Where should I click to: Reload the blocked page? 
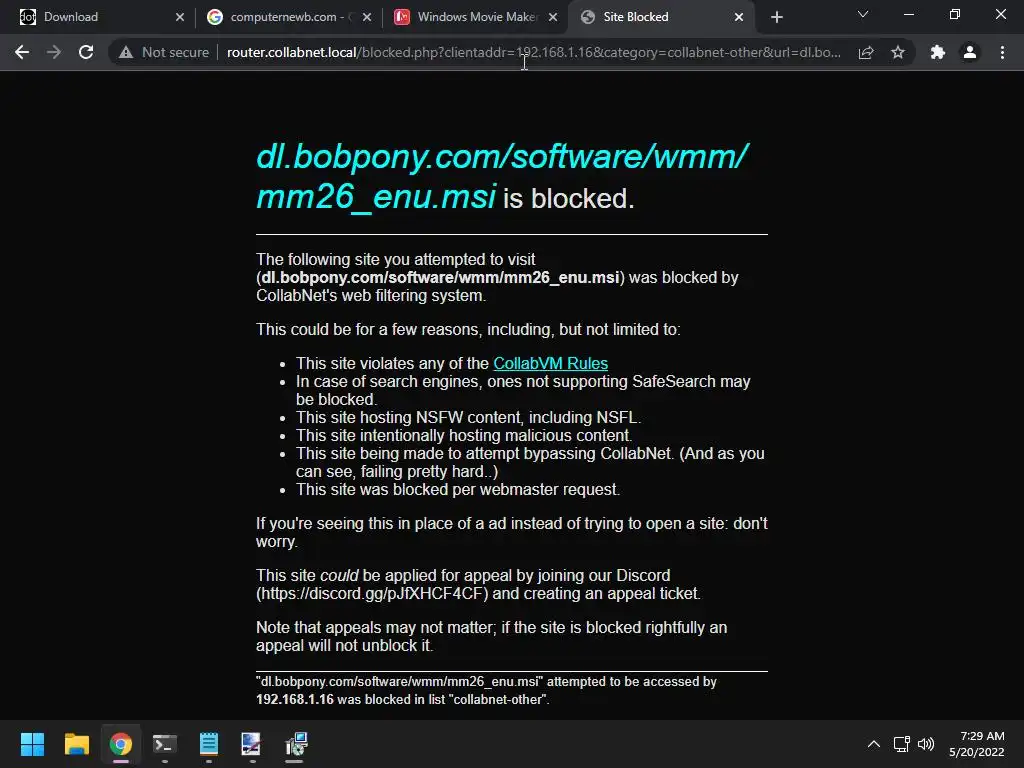[x=86, y=52]
